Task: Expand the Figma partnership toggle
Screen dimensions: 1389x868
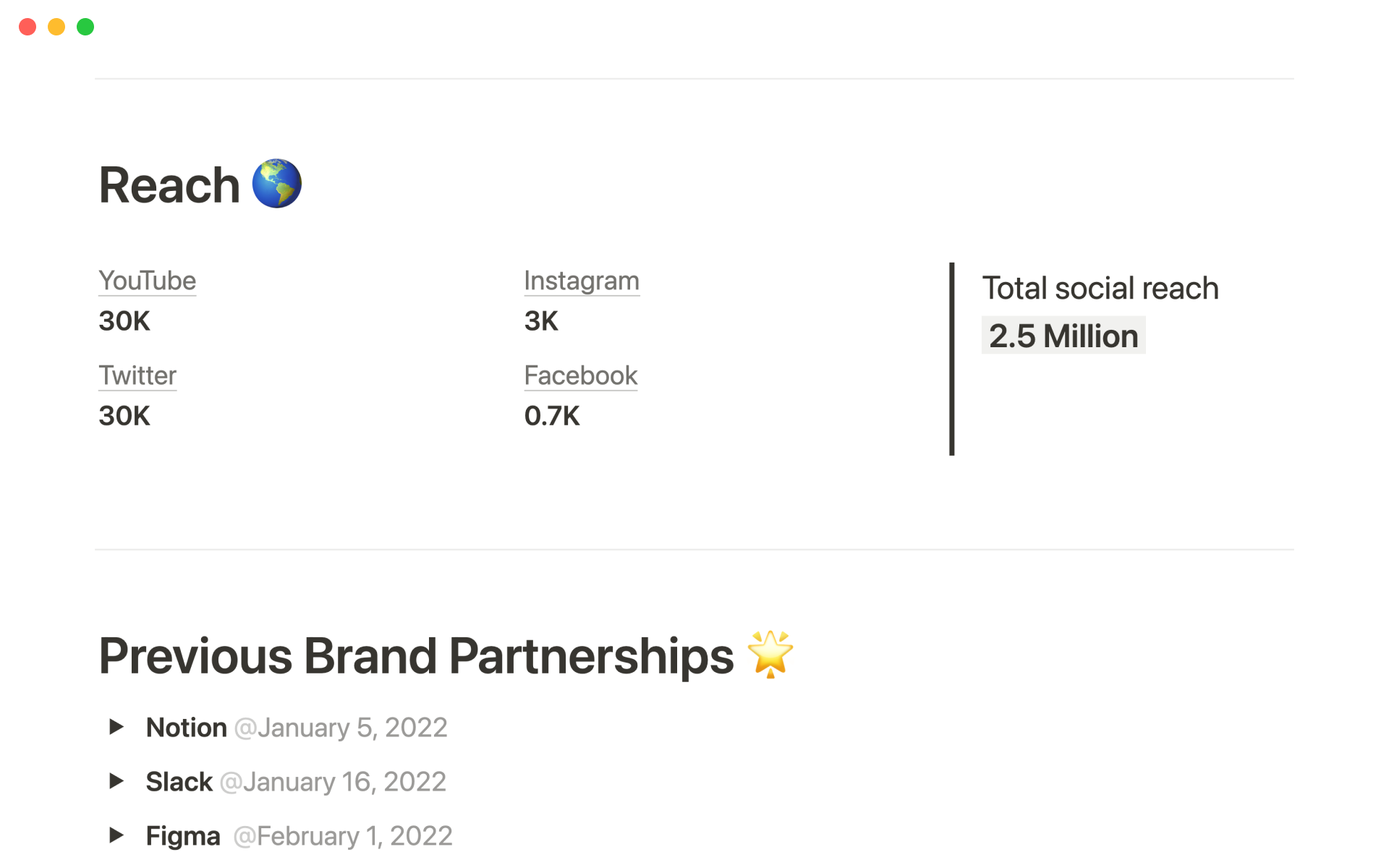Action: point(116,835)
